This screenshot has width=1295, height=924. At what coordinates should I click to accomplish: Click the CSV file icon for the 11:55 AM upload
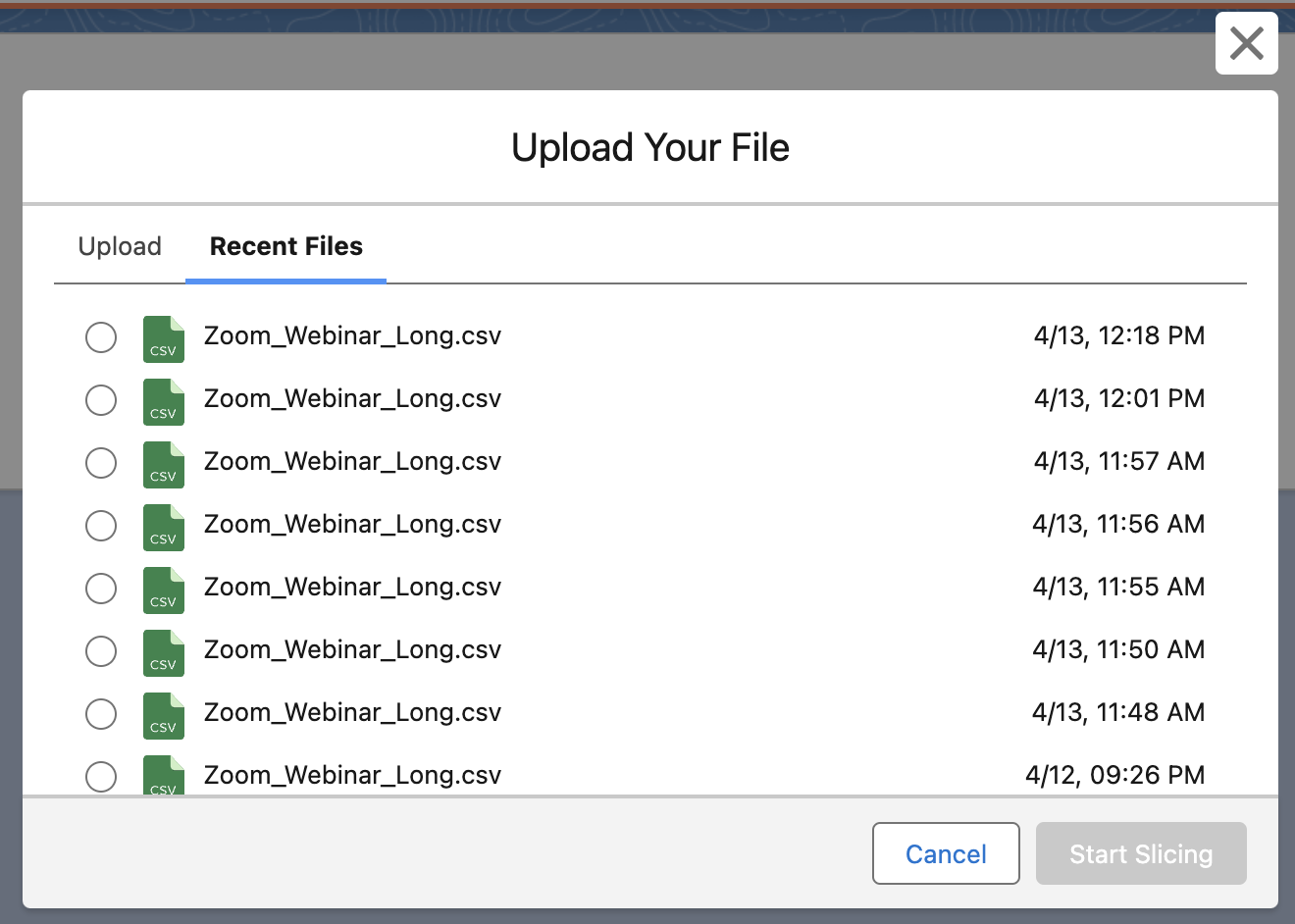[x=163, y=590]
